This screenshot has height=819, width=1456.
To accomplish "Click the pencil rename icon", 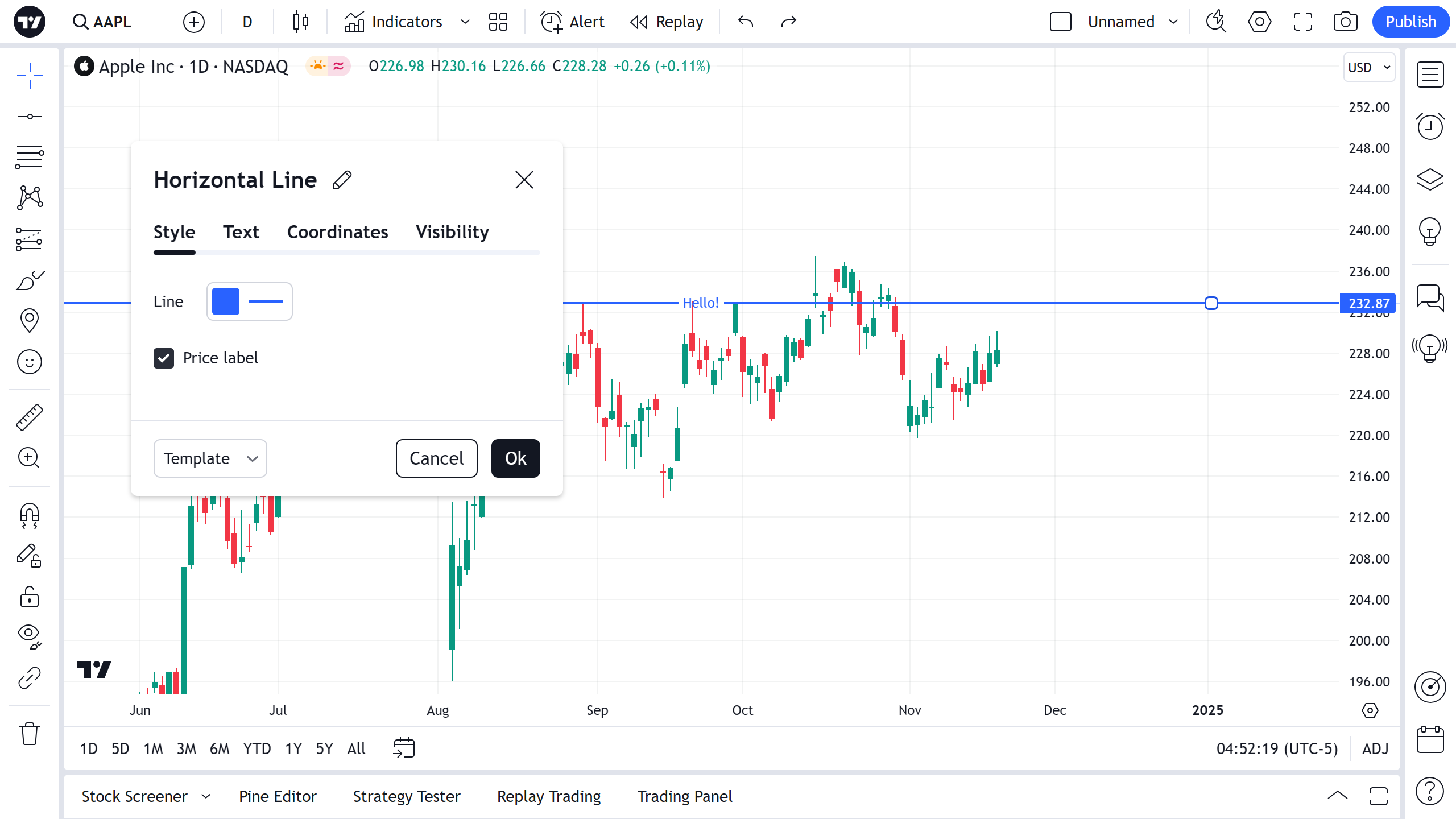I will 342,180.
